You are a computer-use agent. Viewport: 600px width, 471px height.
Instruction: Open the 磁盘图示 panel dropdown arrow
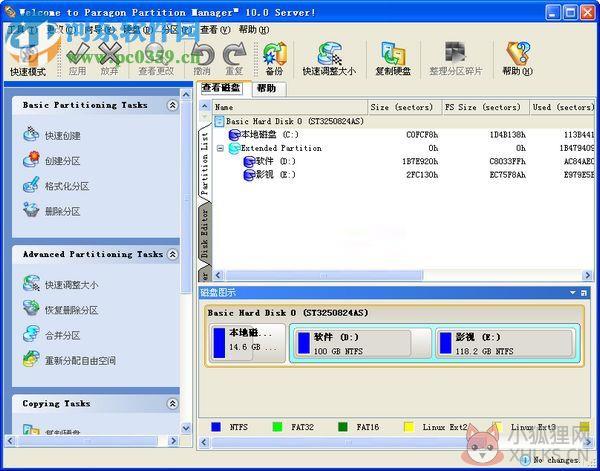(572, 293)
